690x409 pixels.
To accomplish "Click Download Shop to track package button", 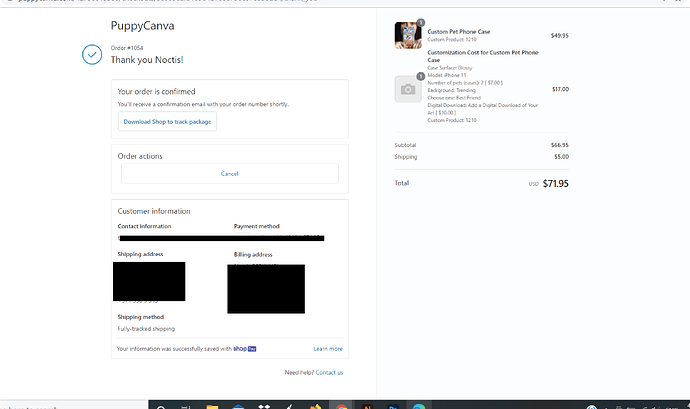I will click(x=167, y=122).
